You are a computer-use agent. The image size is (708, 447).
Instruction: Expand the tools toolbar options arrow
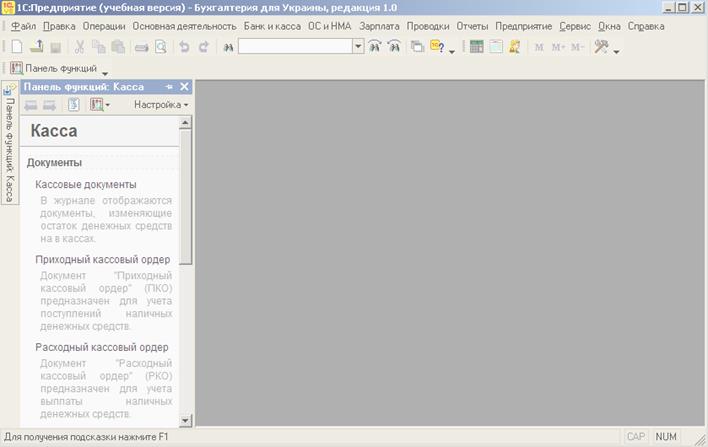click(x=616, y=52)
